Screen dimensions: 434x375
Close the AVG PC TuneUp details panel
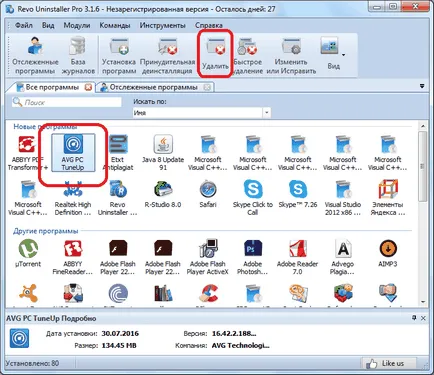423,318
